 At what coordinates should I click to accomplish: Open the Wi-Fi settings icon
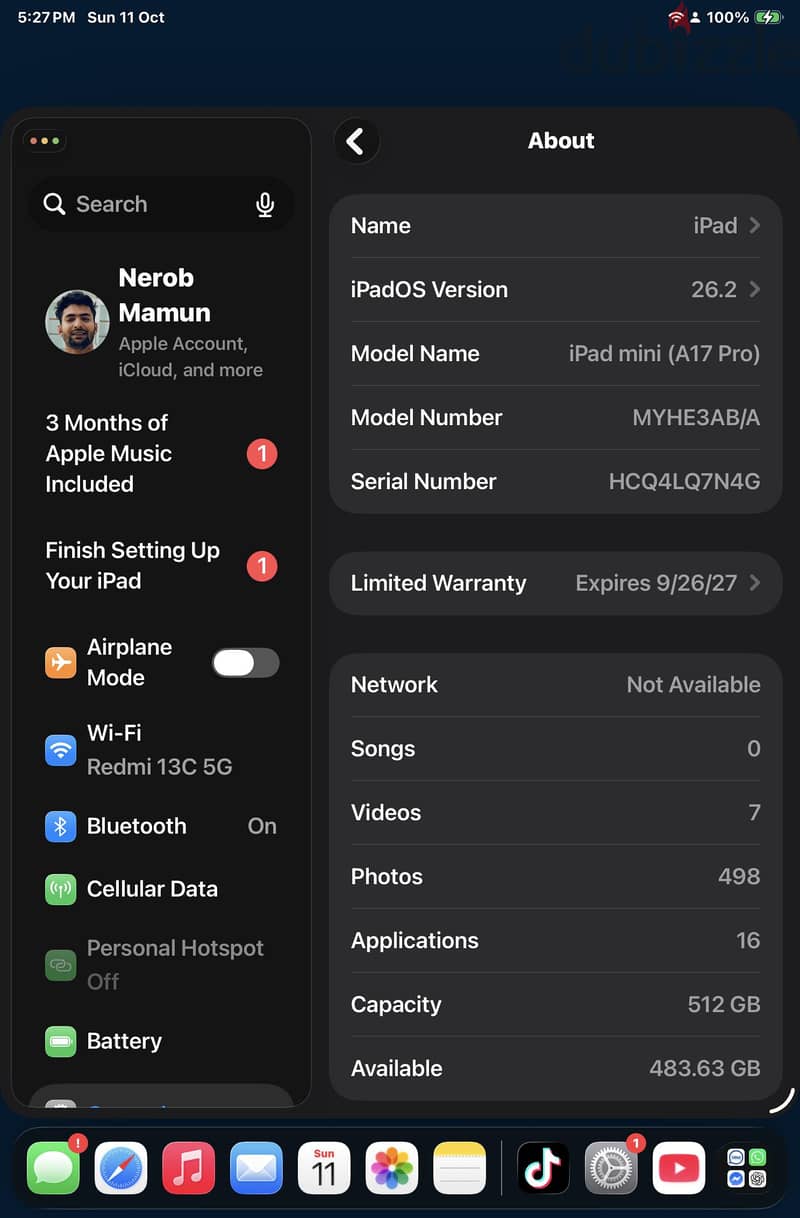click(x=61, y=749)
